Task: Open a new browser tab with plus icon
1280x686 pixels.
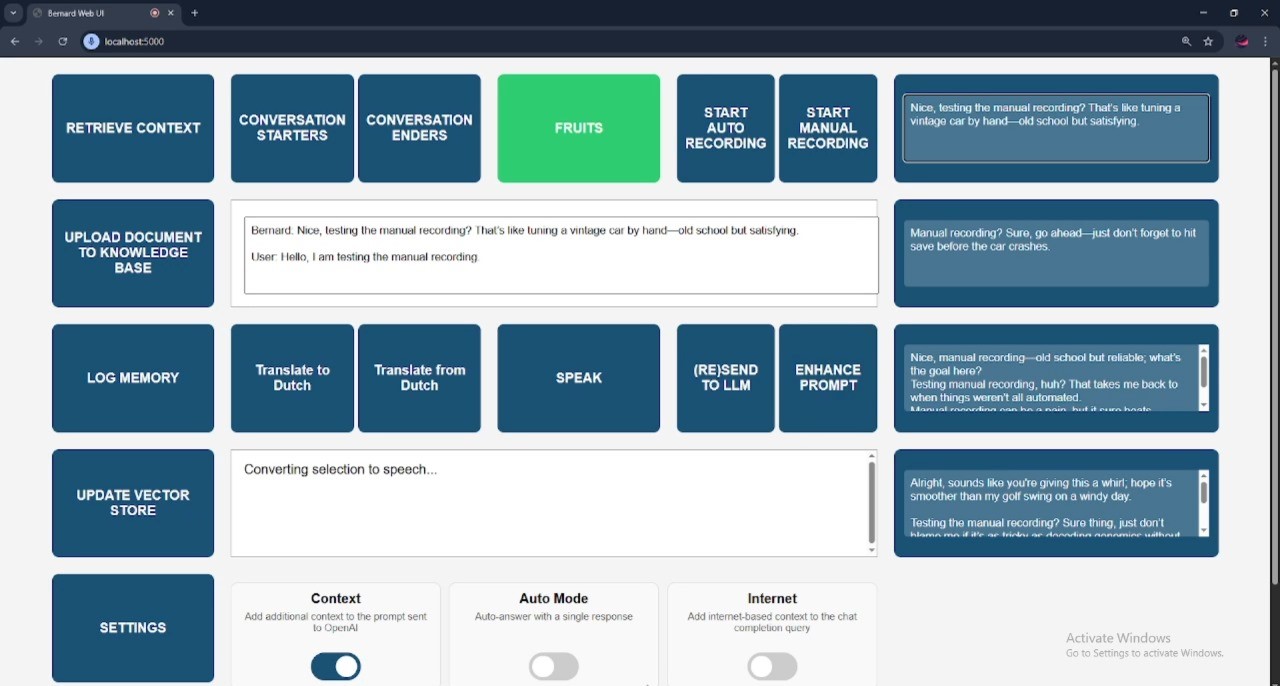Action: tap(195, 13)
